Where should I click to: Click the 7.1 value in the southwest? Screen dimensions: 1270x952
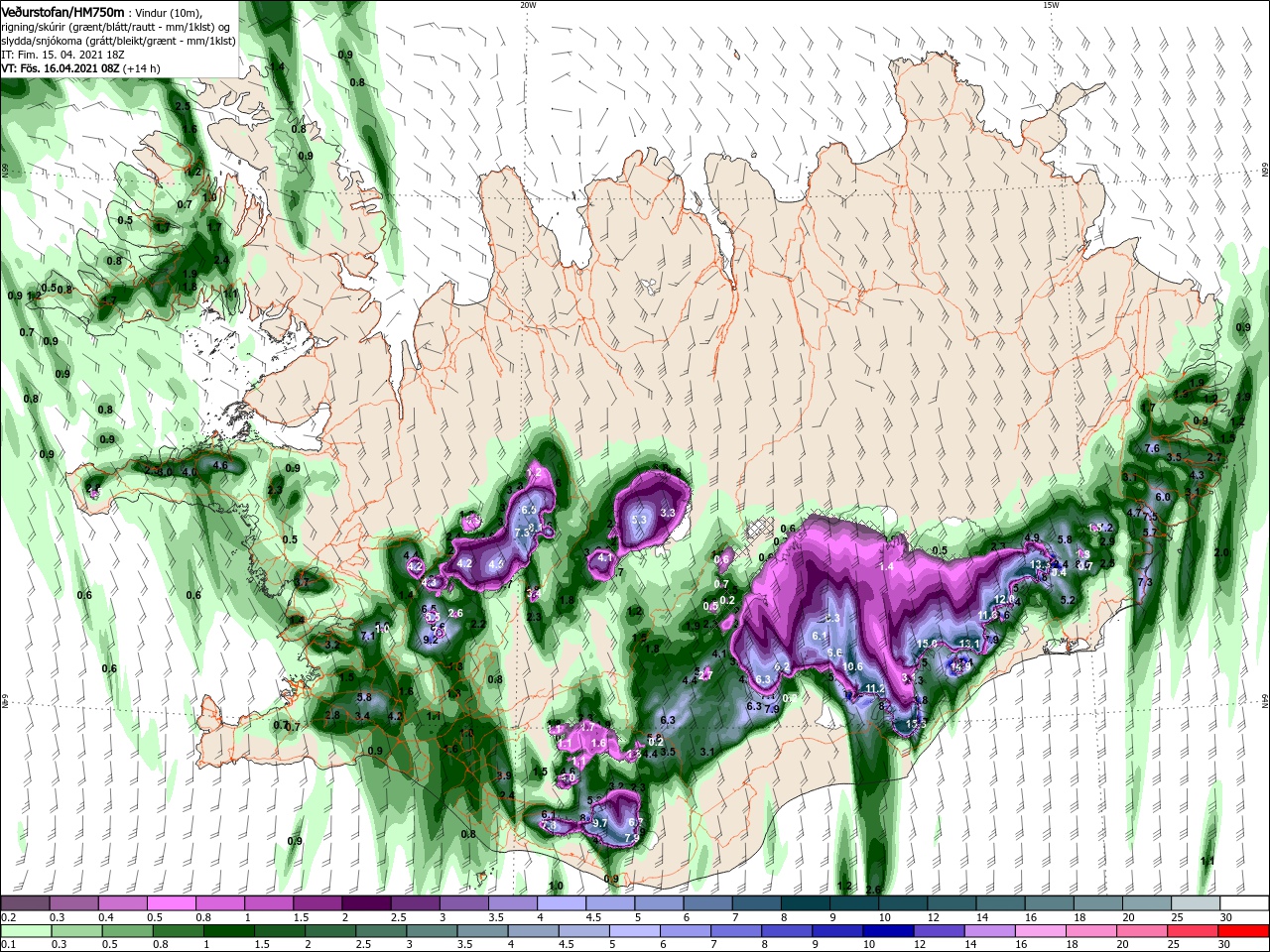367,636
